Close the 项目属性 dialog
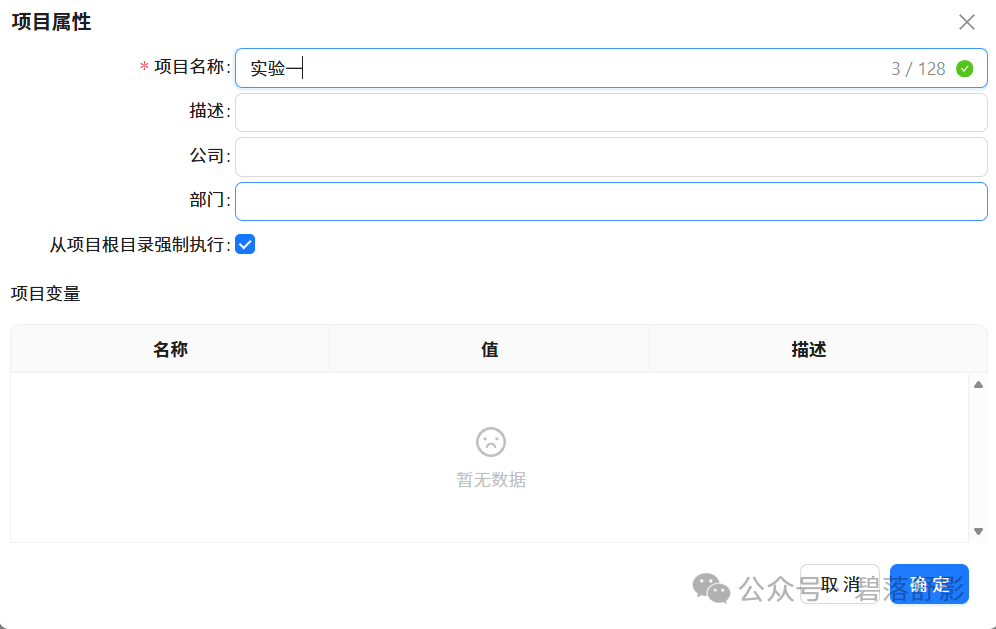The image size is (996, 629). point(966,22)
